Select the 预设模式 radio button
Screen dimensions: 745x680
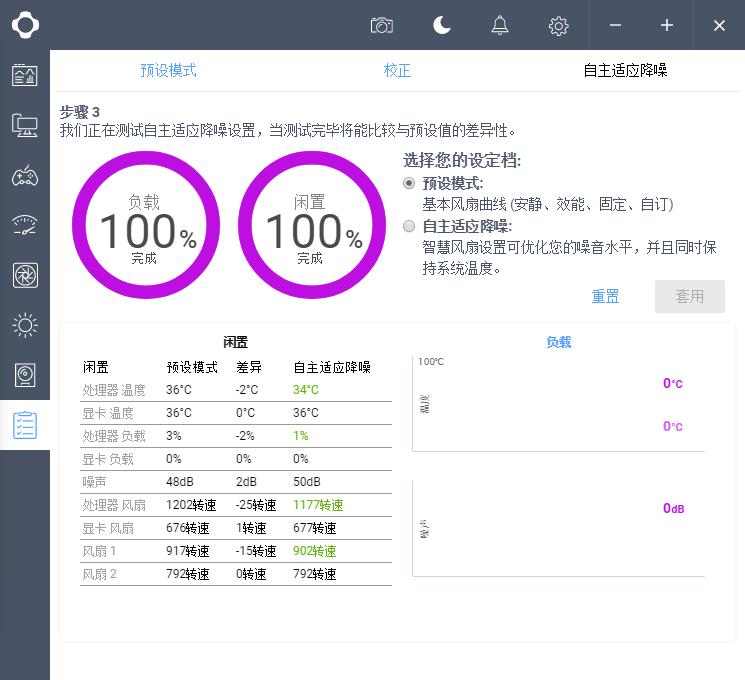(409, 183)
